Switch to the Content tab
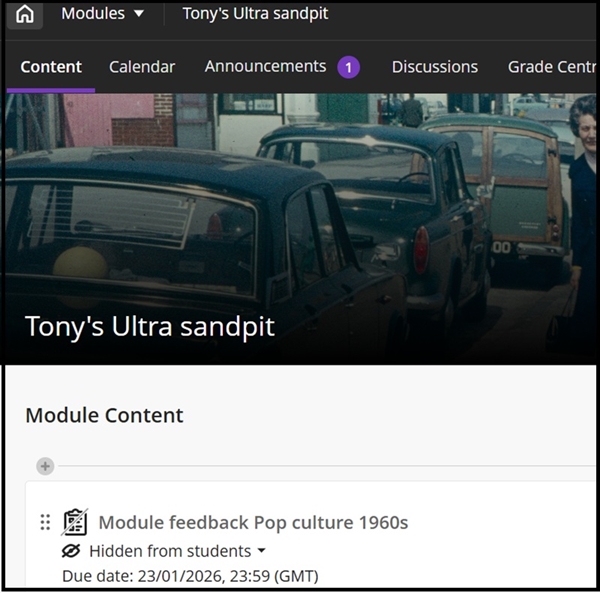The height and width of the screenshot is (593, 600). click(51, 67)
